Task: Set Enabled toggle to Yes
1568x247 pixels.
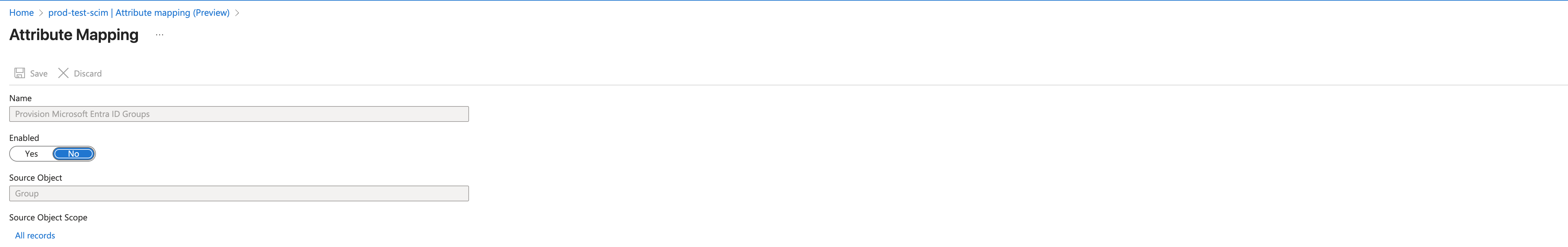Action: (32, 154)
